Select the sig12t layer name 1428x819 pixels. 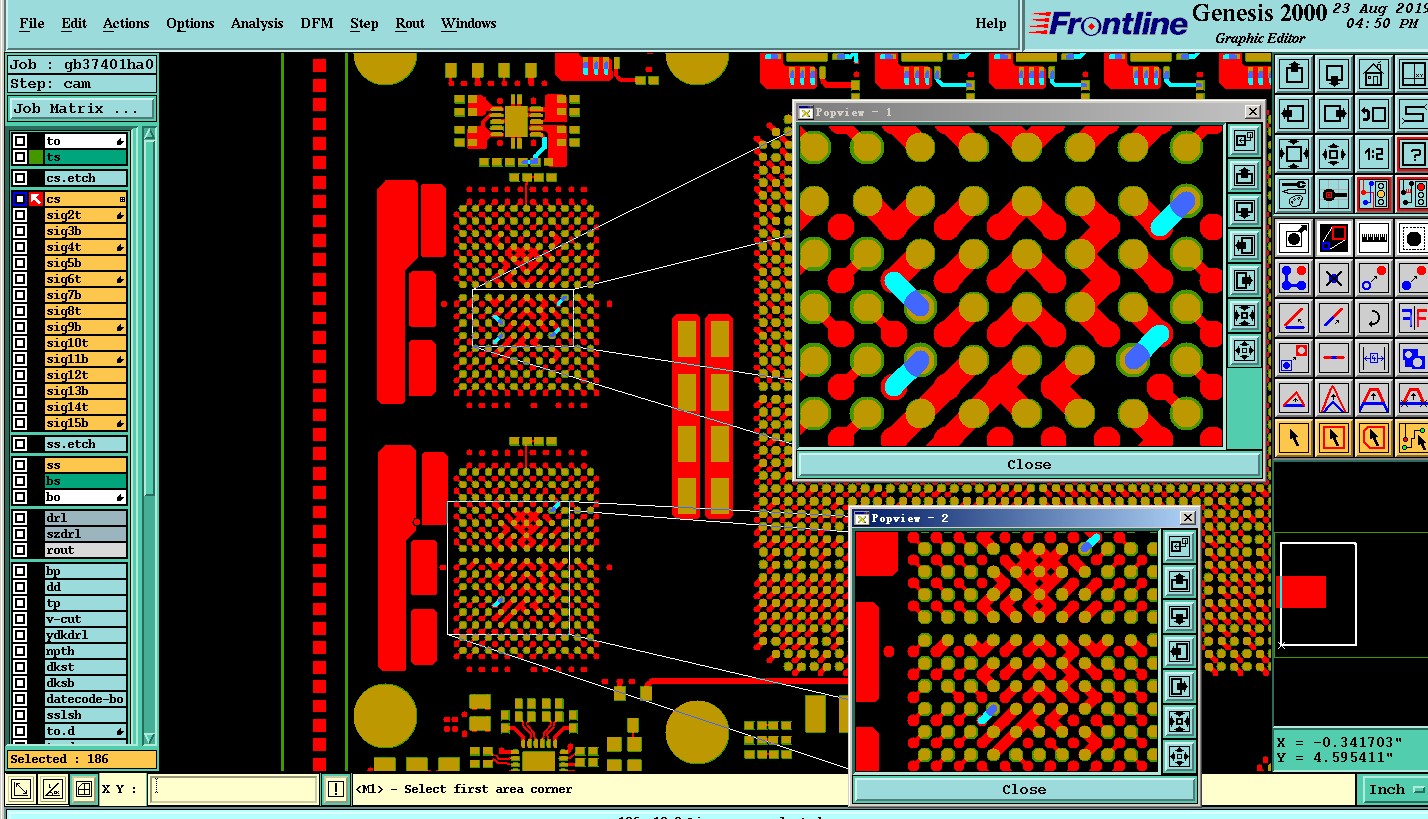85,375
